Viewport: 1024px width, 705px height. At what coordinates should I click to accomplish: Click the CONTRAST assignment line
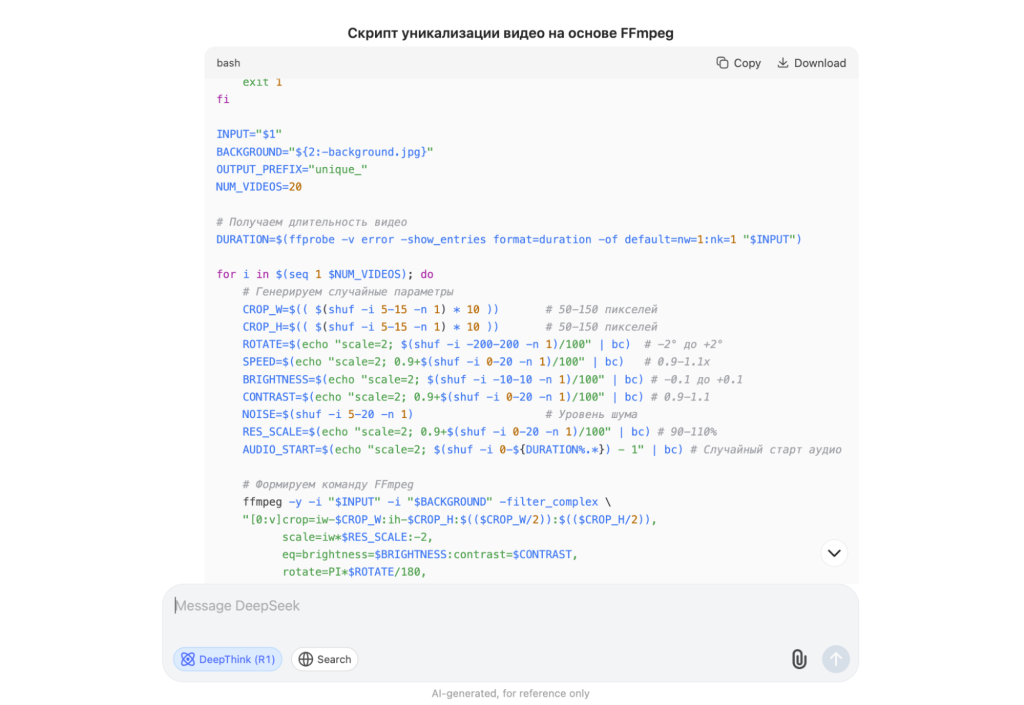point(476,397)
